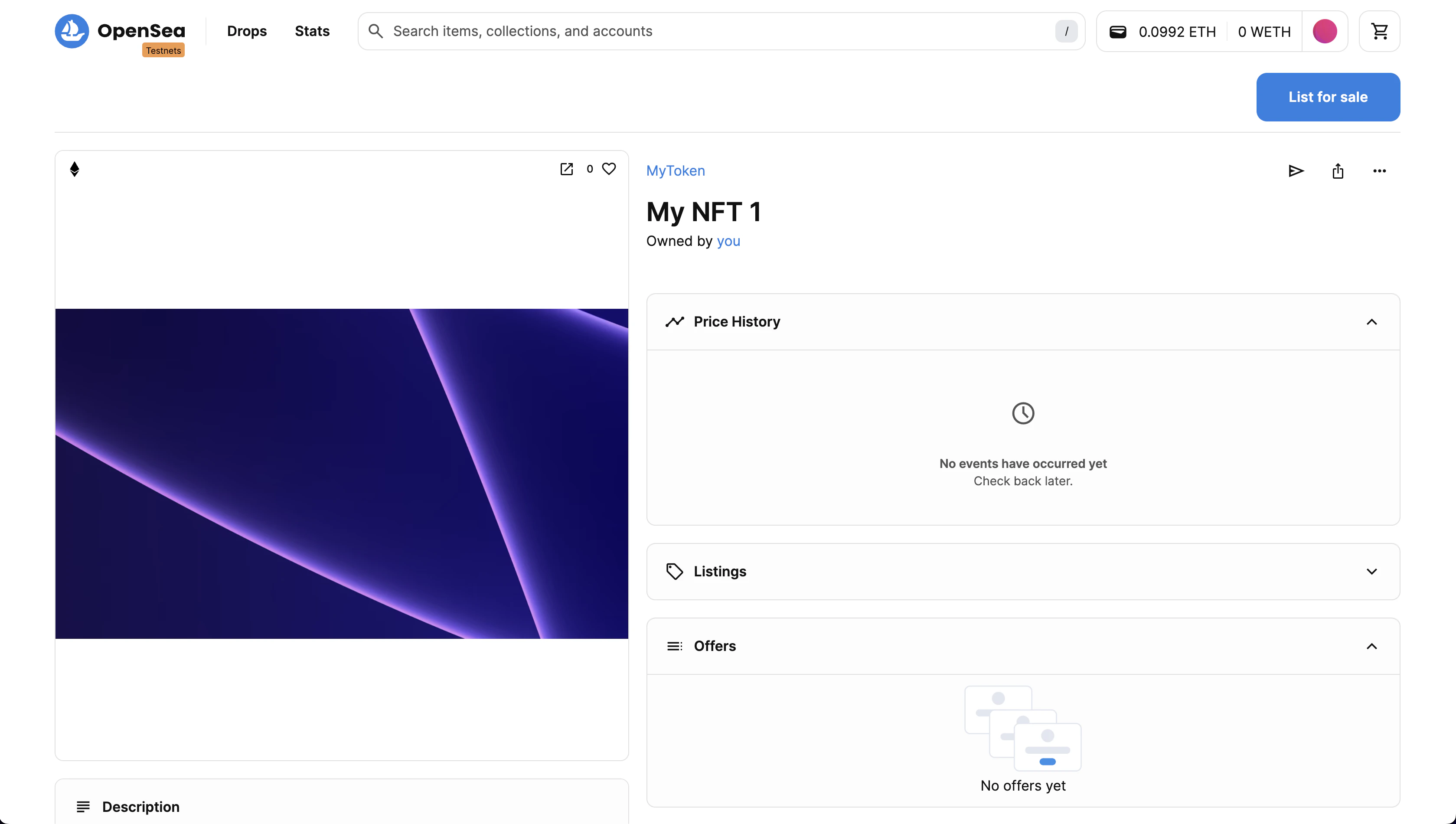The width and height of the screenshot is (1456, 824).
Task: Share My NFT 1 via the share icon
Action: click(x=1338, y=171)
